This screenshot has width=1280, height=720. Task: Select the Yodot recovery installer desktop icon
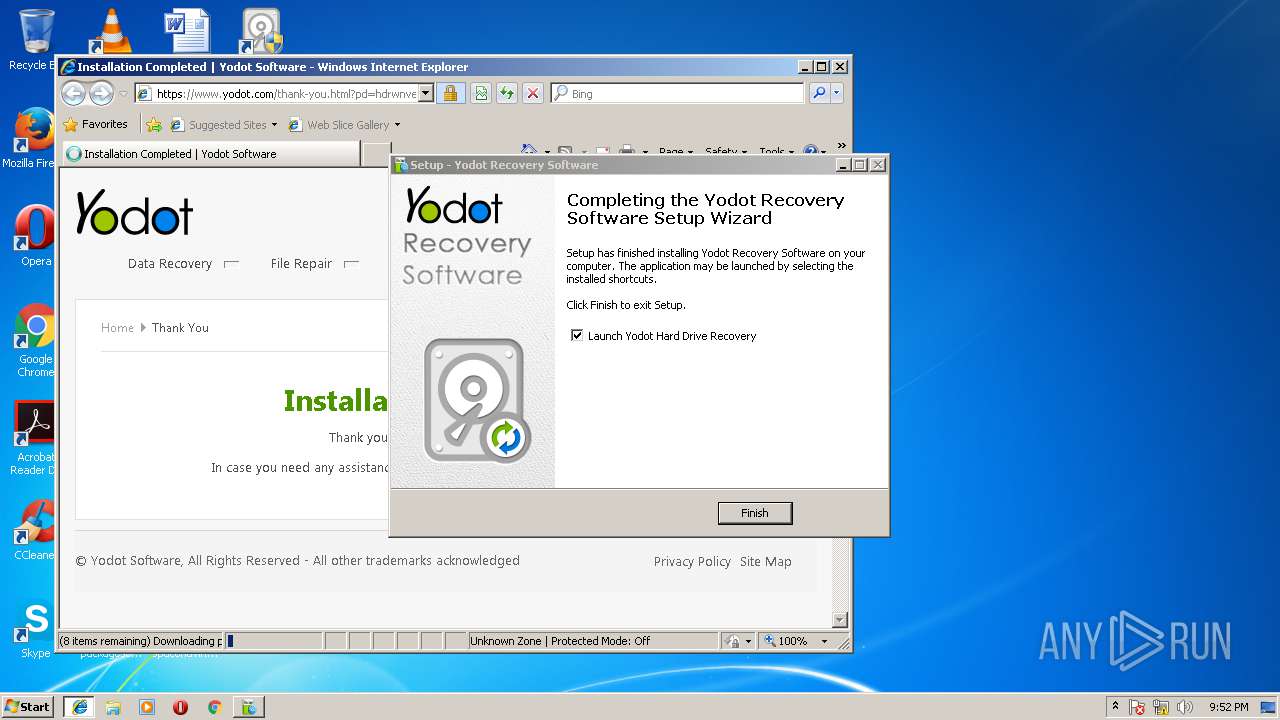pos(261,32)
